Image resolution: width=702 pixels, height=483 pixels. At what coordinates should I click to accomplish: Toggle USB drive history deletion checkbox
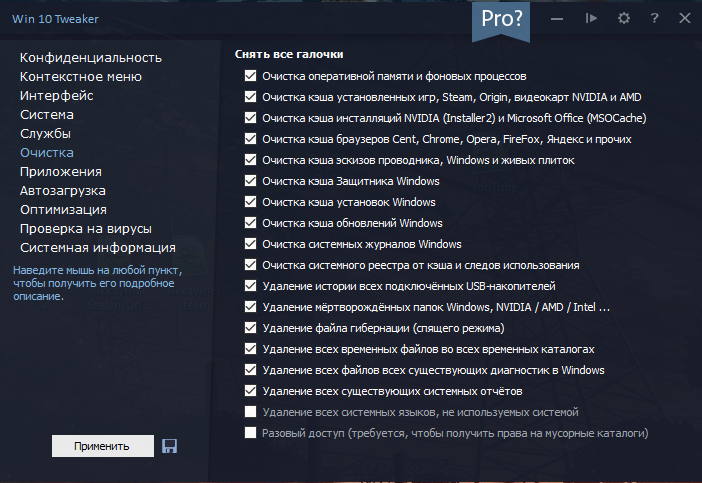pos(250,286)
